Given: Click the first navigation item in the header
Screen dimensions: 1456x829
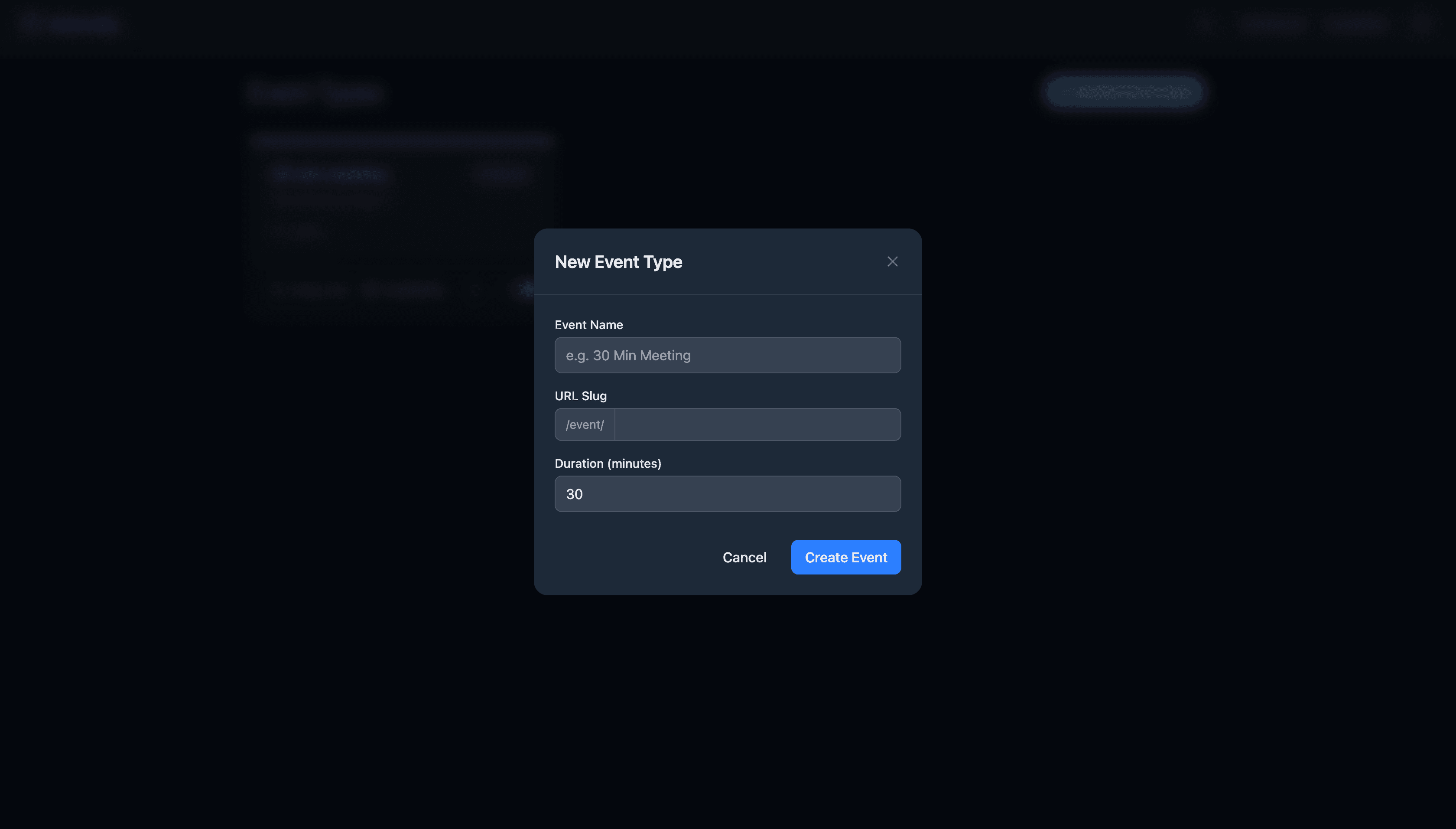Looking at the screenshot, I should 1274,24.
